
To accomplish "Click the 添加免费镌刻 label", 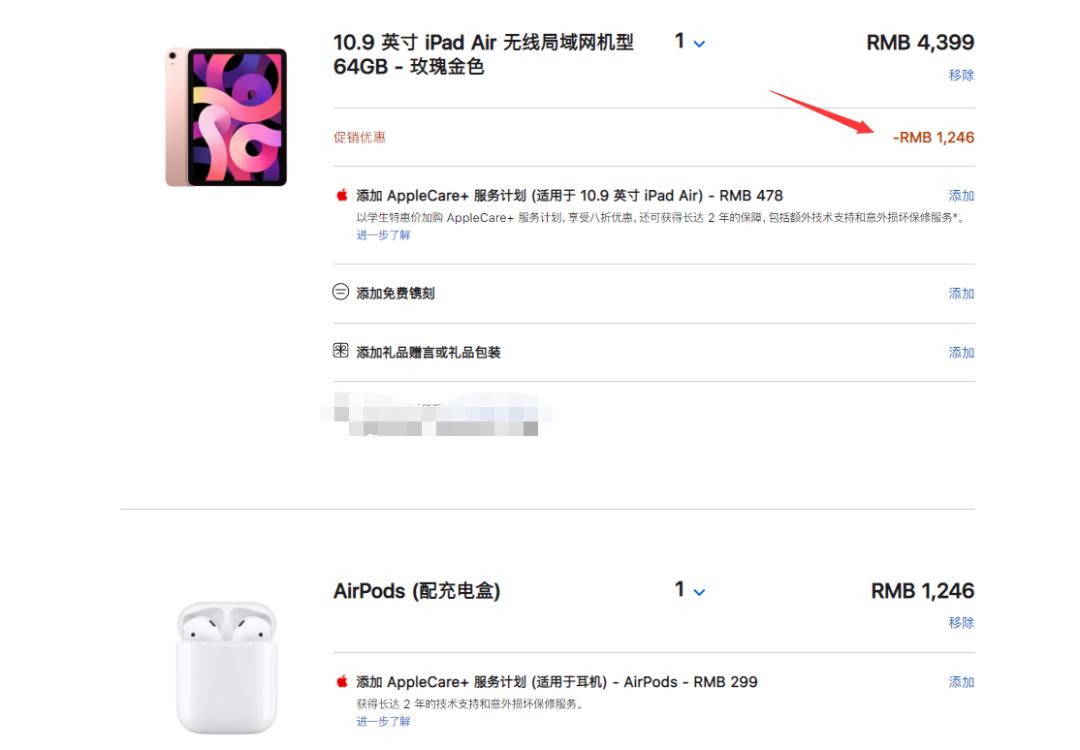I will pos(395,293).
